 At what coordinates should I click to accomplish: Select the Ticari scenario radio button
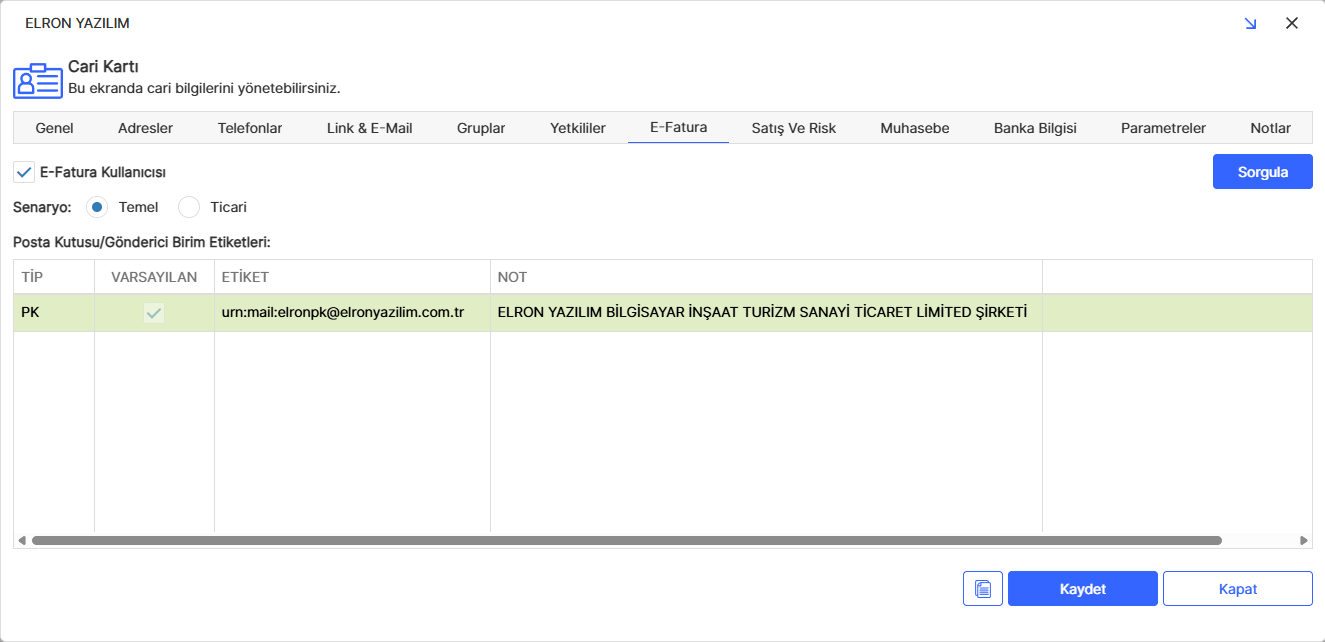[189, 207]
